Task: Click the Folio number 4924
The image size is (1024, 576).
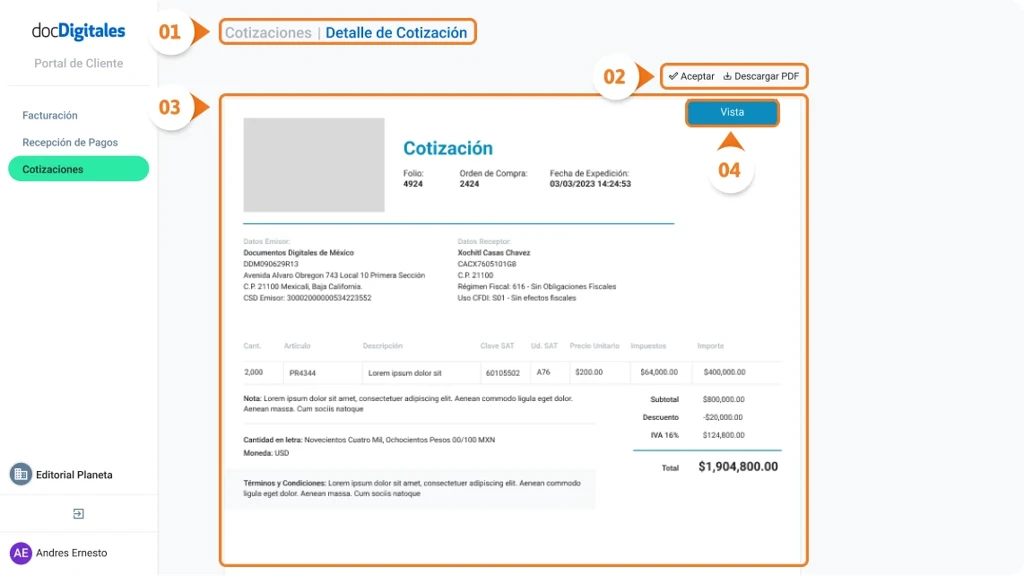Action: 413,184
